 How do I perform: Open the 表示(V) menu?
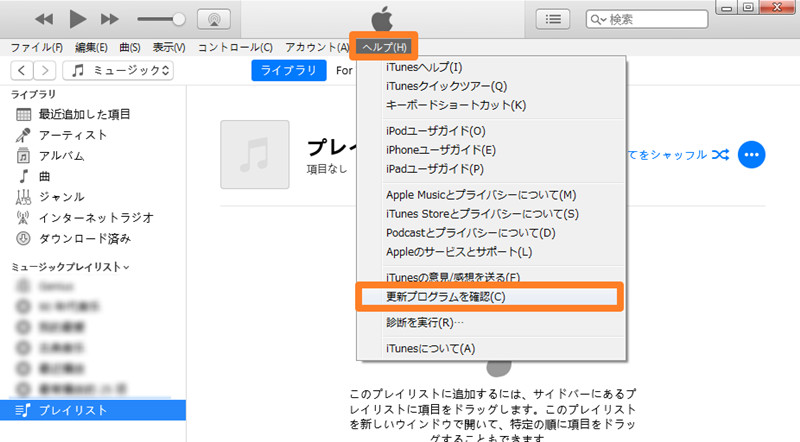169,47
